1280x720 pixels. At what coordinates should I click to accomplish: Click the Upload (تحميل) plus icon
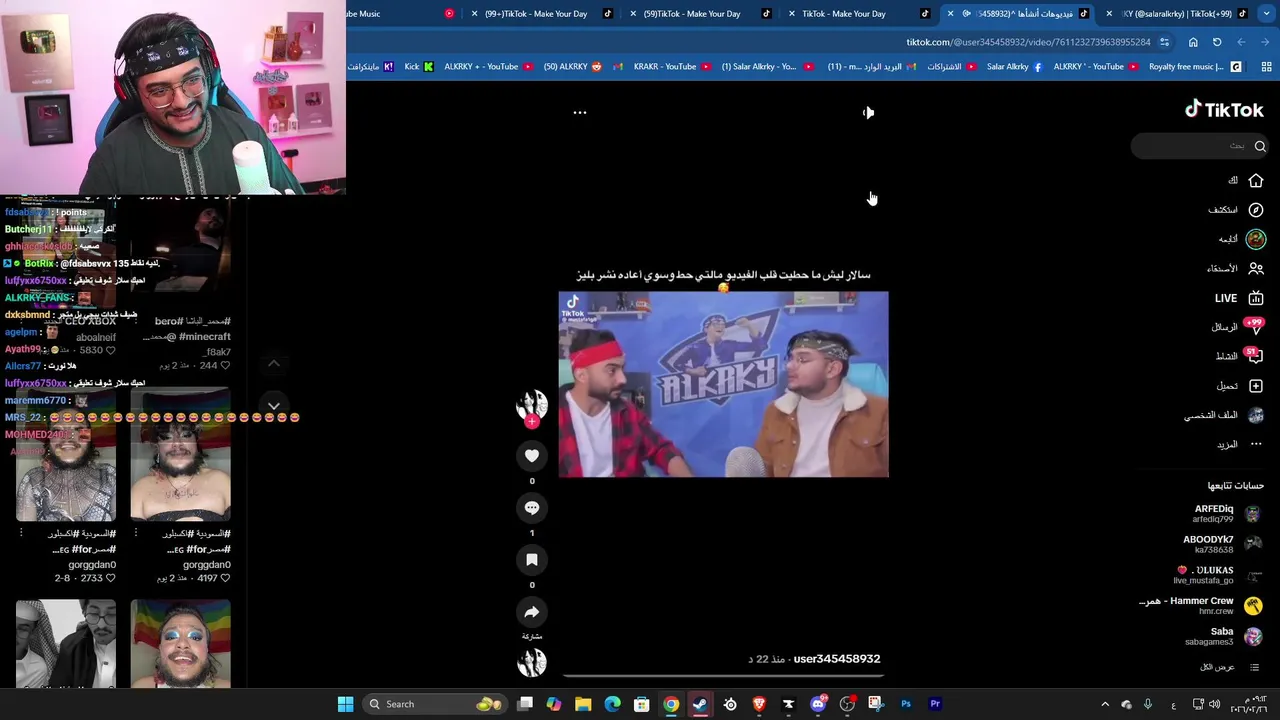[1256, 386]
